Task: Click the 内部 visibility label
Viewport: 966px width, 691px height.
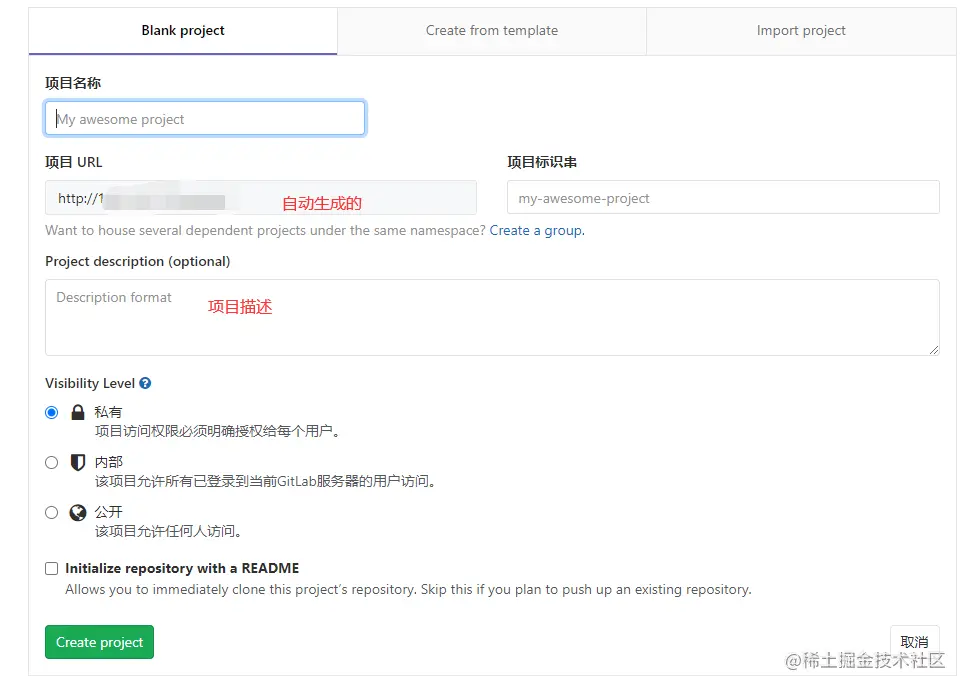Action: (x=108, y=462)
